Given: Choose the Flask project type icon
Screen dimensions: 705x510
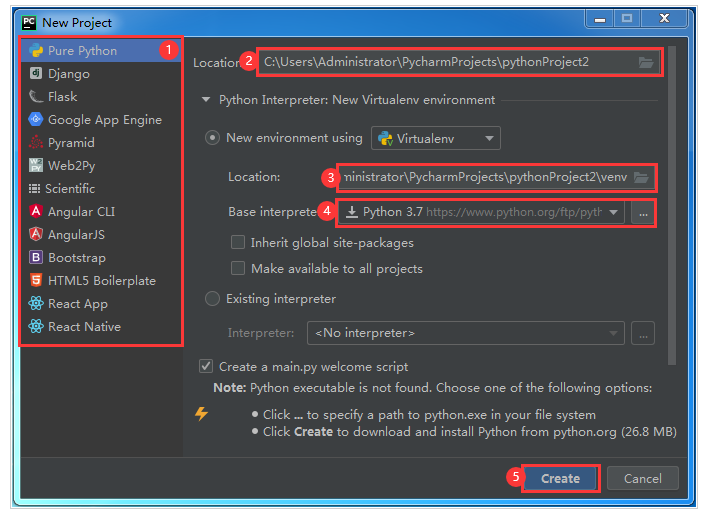Looking at the screenshot, I should click(x=36, y=96).
